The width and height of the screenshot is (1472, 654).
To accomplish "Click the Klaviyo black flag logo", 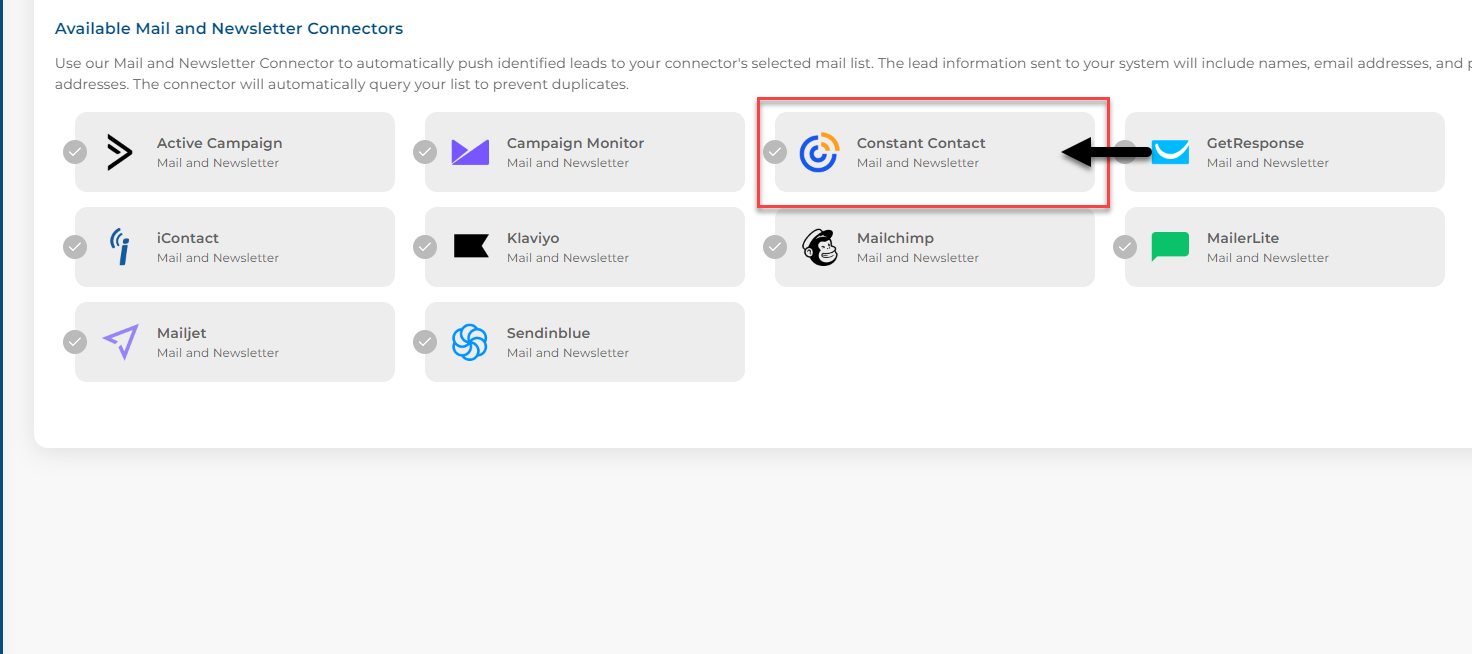I will pyautogui.click(x=470, y=247).
